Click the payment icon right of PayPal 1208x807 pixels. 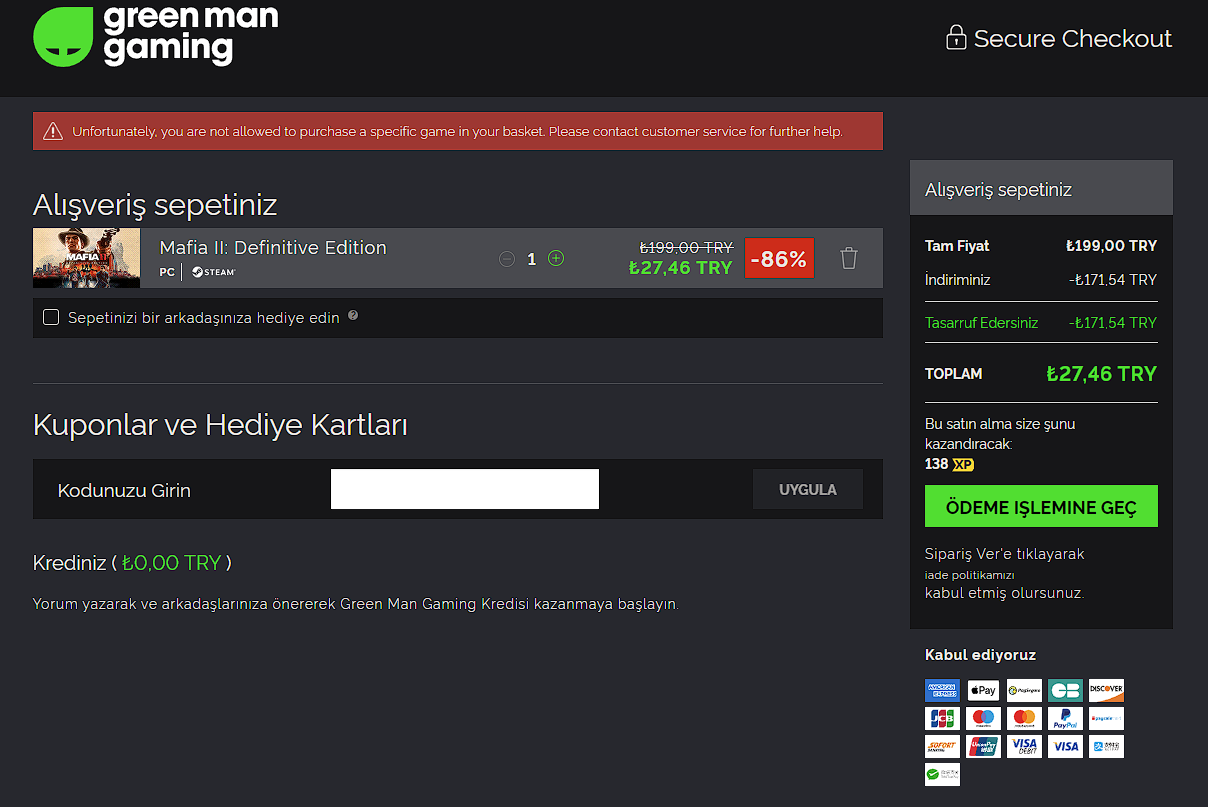coord(1106,718)
